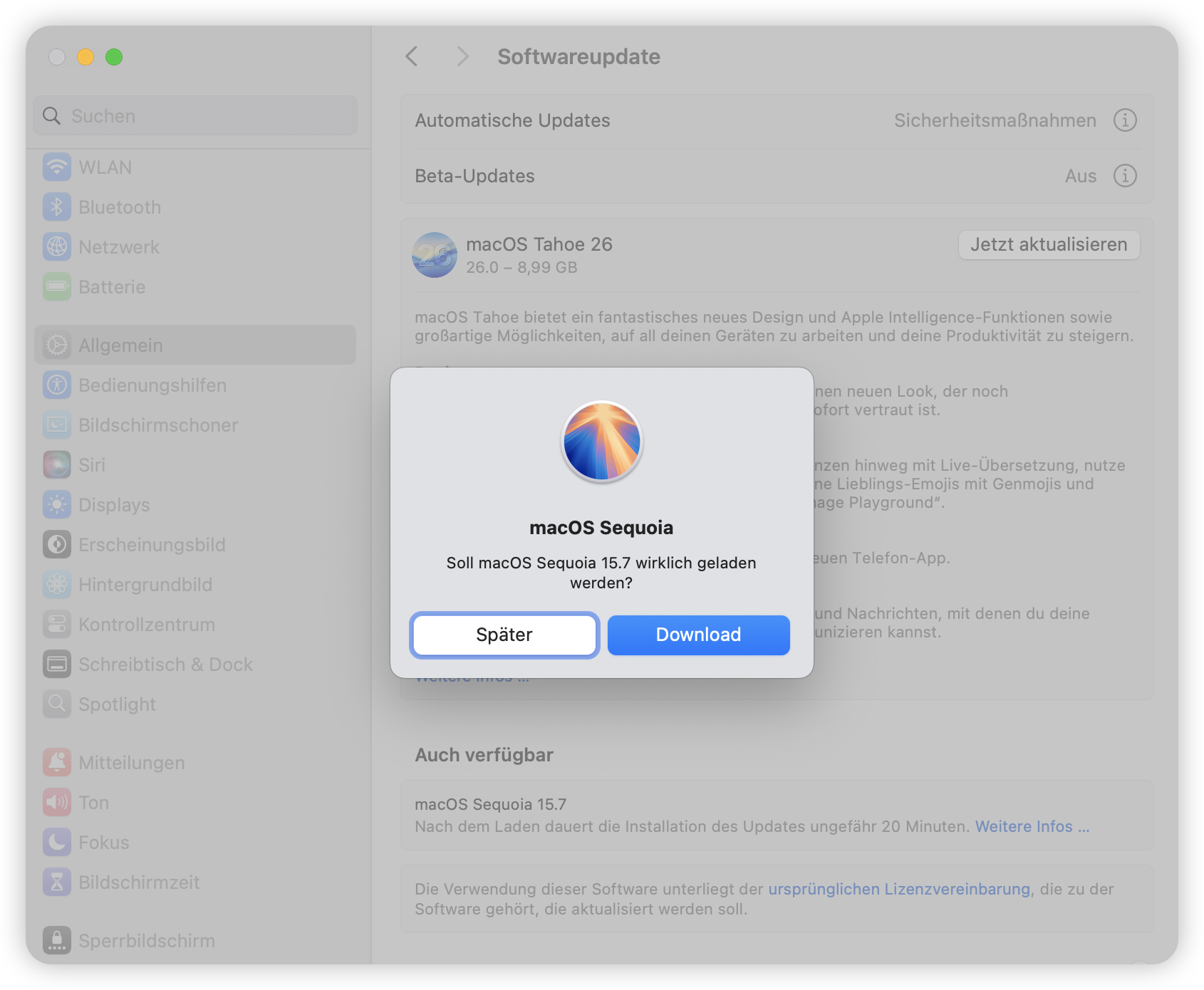
Task: Open Bedienungshilfen settings pane
Action: [x=195, y=385]
